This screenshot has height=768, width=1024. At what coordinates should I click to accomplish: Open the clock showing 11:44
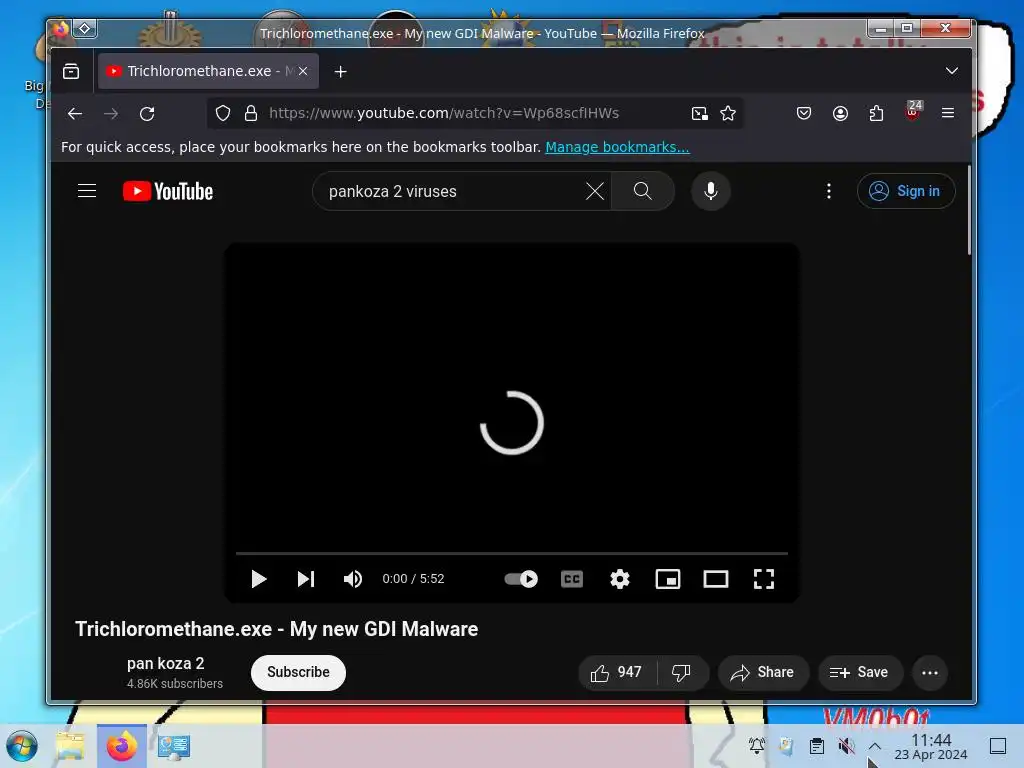coord(931,746)
